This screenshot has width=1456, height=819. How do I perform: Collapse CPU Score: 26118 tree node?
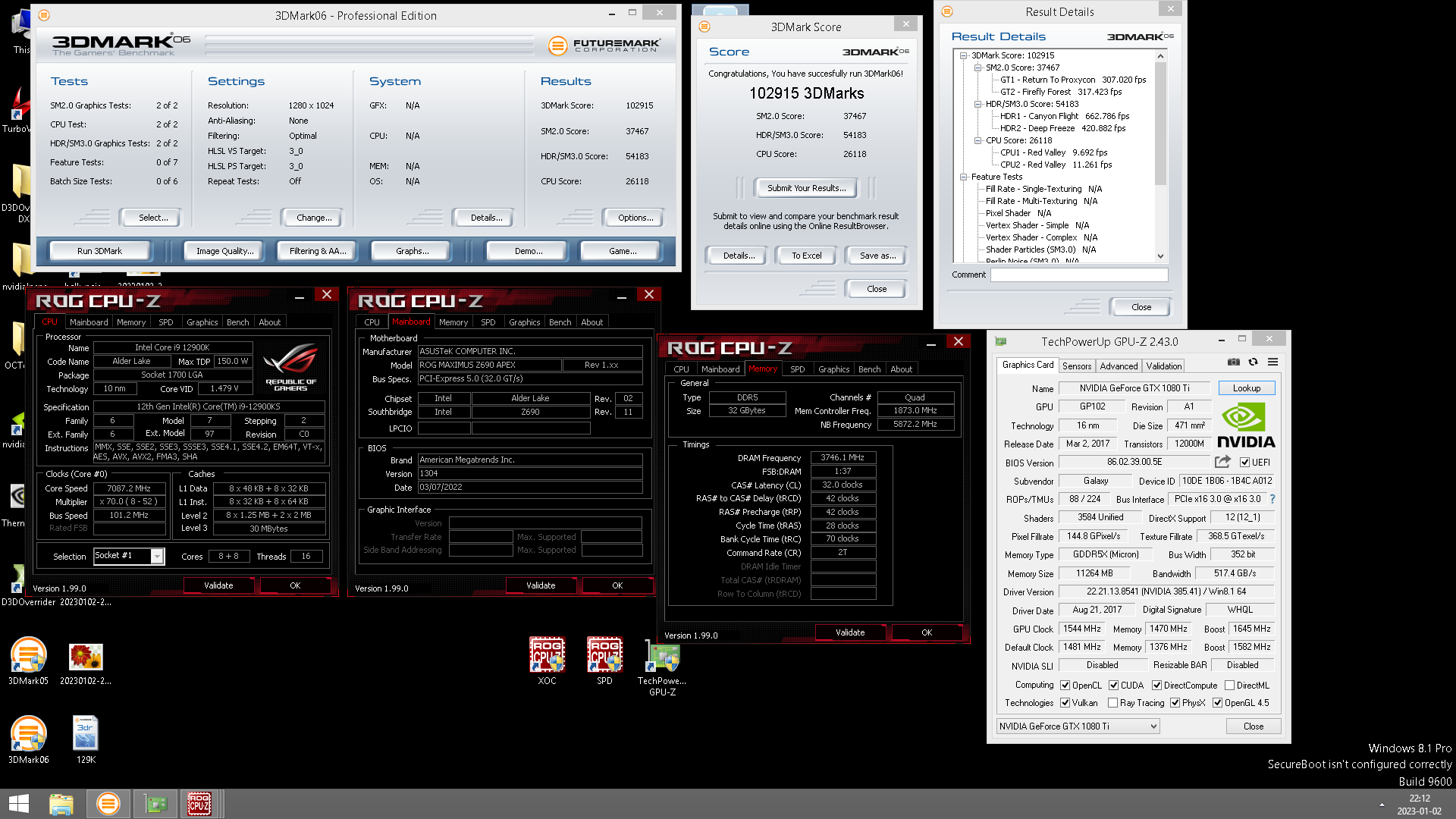pyautogui.click(x=978, y=140)
